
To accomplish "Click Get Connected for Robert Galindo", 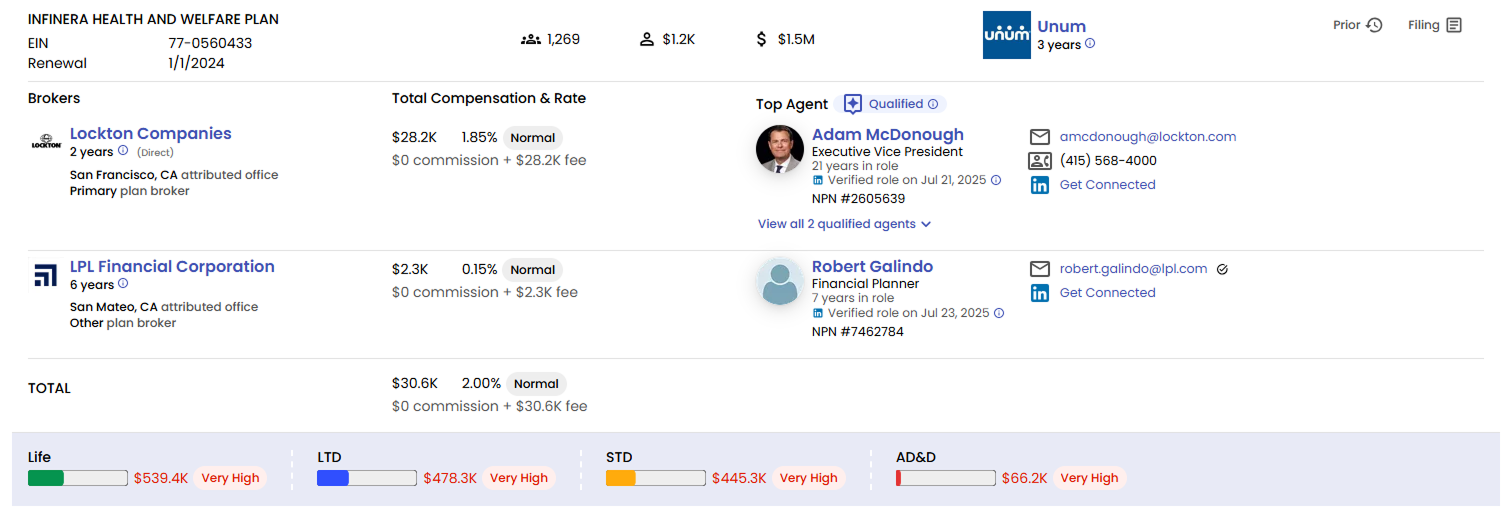I will pos(1107,293).
